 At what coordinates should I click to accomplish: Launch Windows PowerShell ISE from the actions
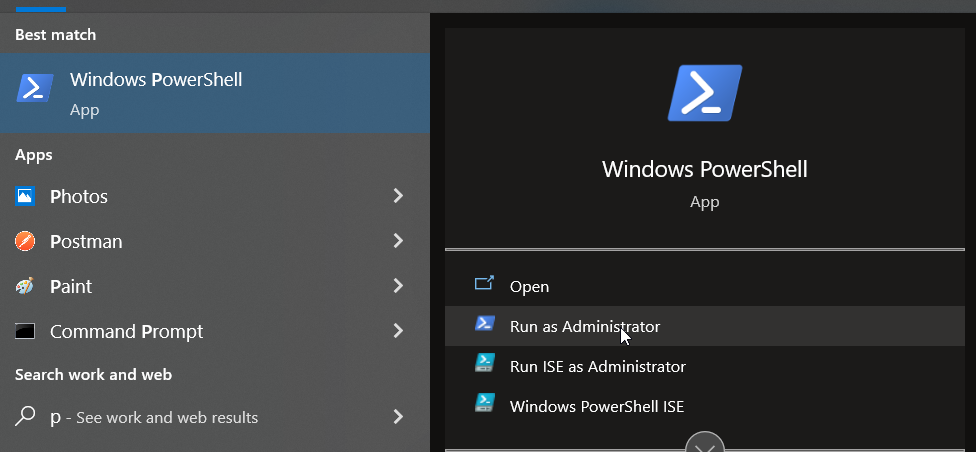705,406
